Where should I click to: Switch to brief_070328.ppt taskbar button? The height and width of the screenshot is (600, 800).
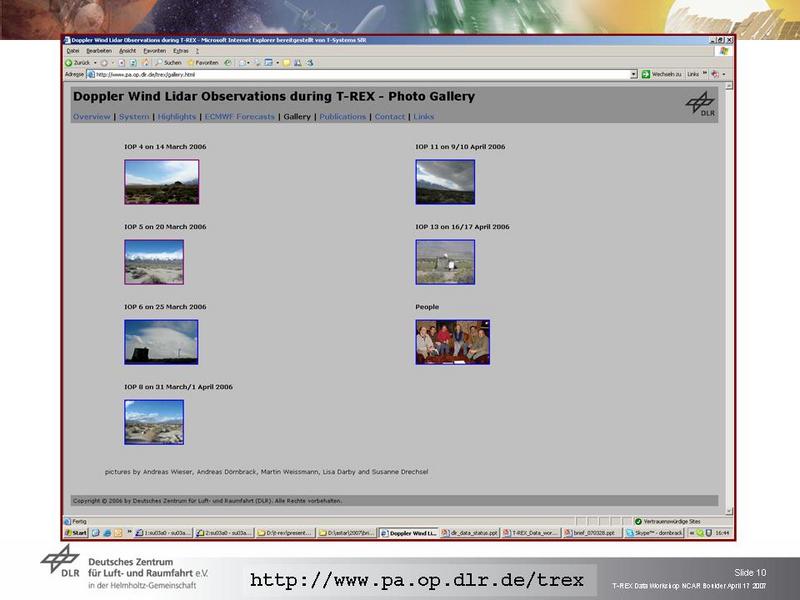pyautogui.click(x=592, y=533)
